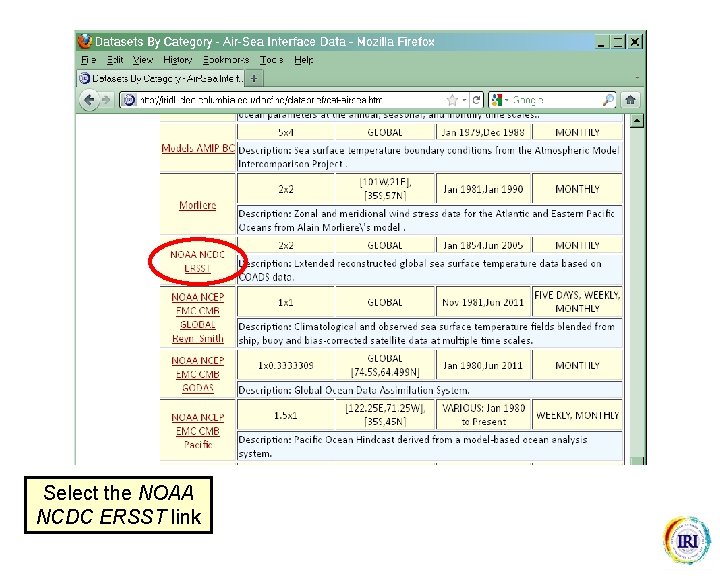Click the site identity icon in address bar
The image size is (720, 576).
pyautogui.click(x=129, y=100)
